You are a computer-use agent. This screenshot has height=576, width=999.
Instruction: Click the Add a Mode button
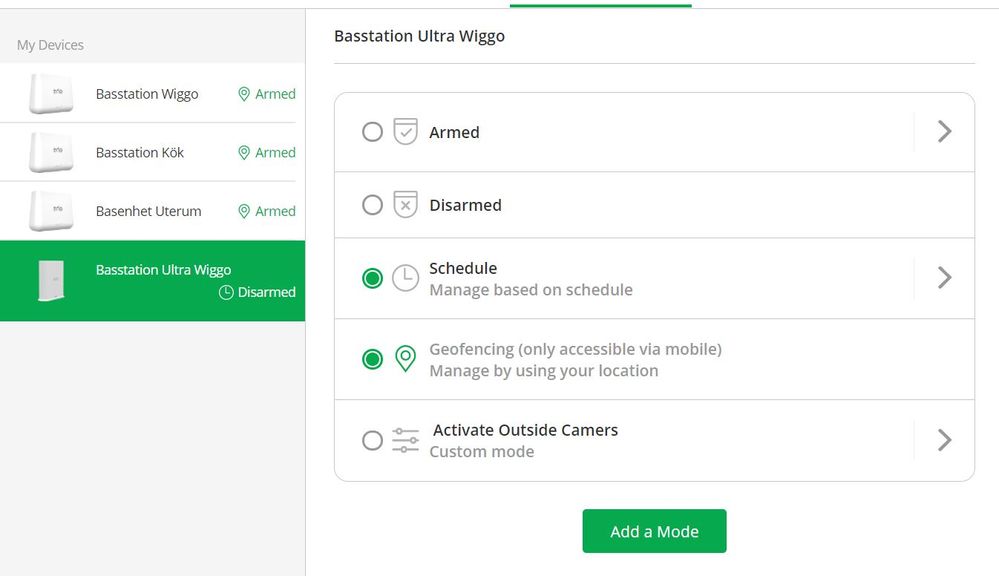(x=654, y=531)
